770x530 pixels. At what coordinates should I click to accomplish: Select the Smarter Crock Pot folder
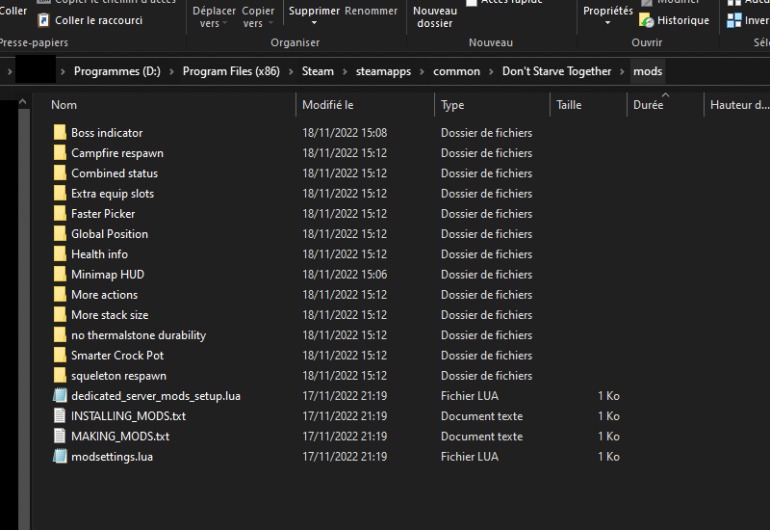pos(117,356)
